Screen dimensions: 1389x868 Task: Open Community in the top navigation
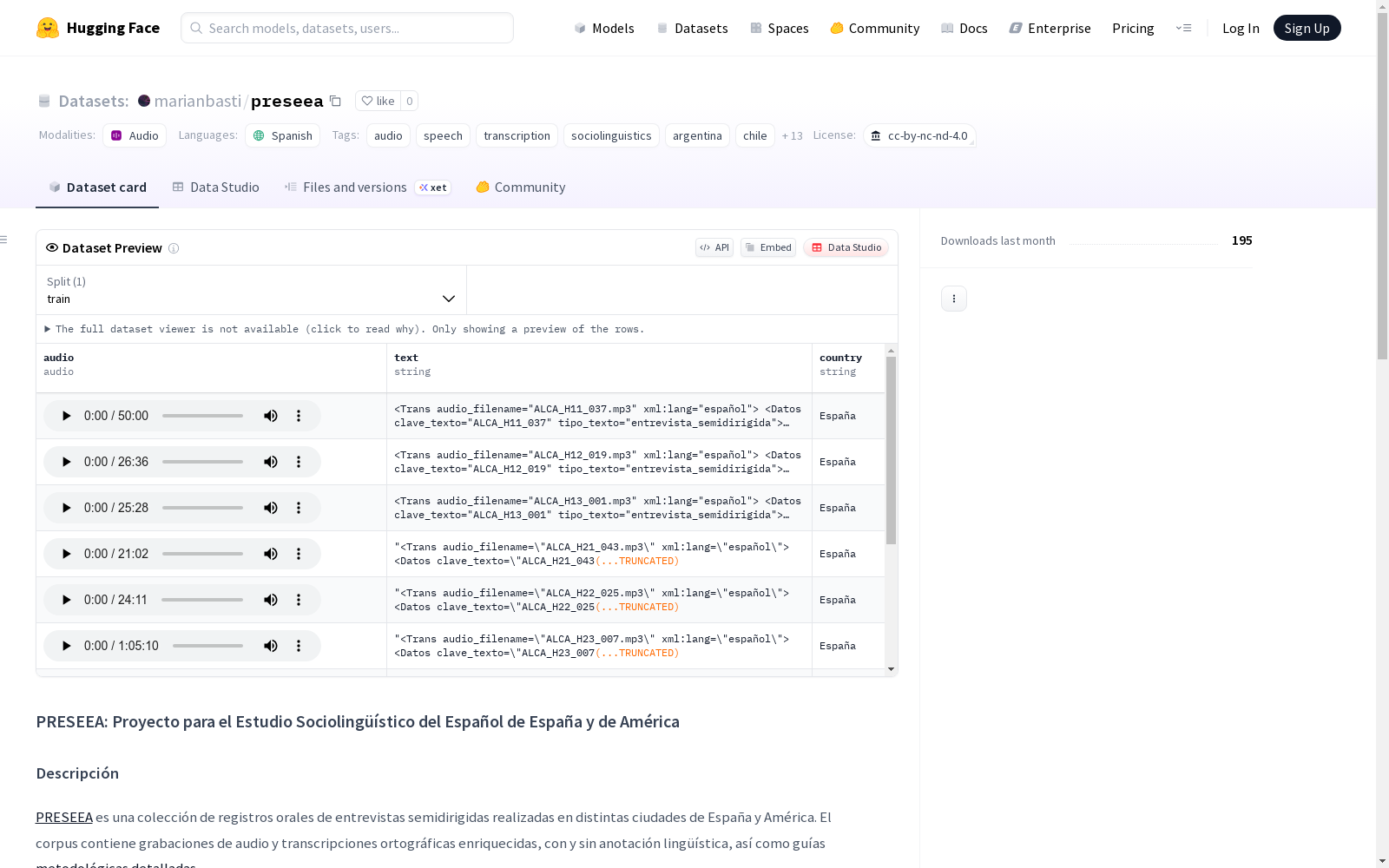pyautogui.click(x=875, y=28)
